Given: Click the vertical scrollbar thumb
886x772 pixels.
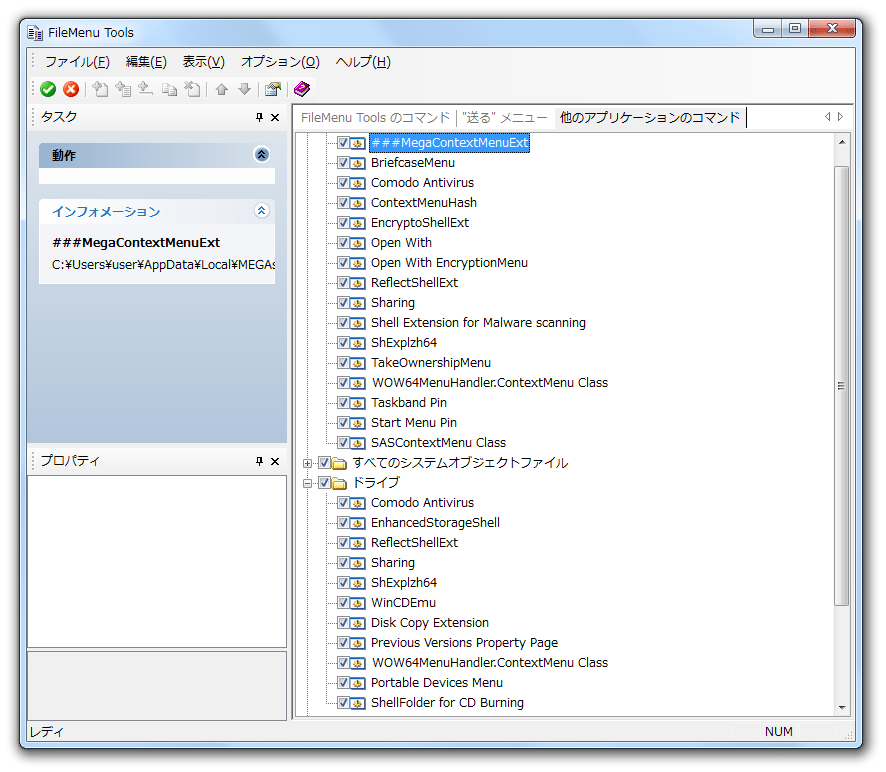Looking at the screenshot, I should (842, 386).
